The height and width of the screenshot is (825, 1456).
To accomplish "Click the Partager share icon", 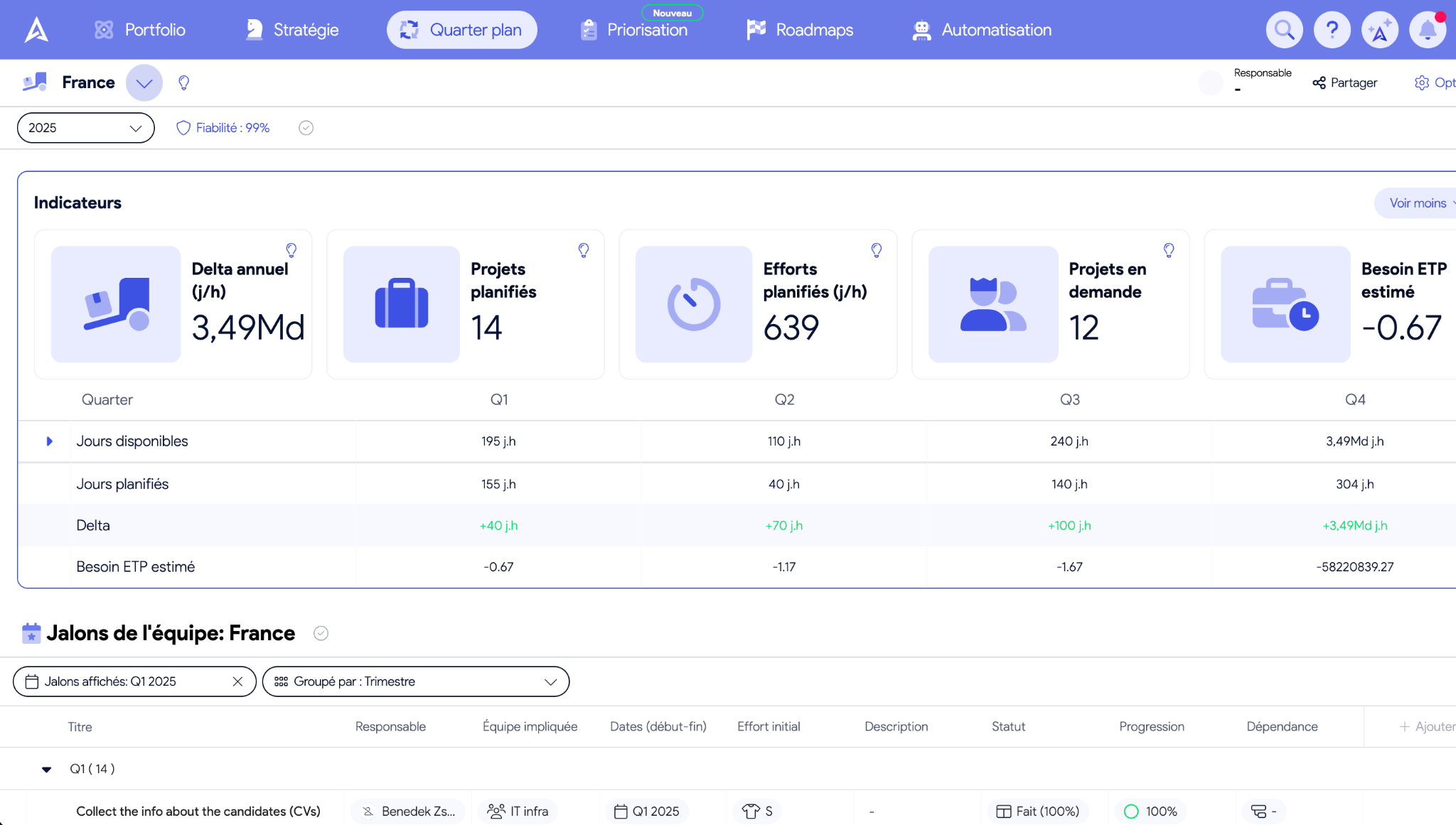I will click(x=1319, y=82).
